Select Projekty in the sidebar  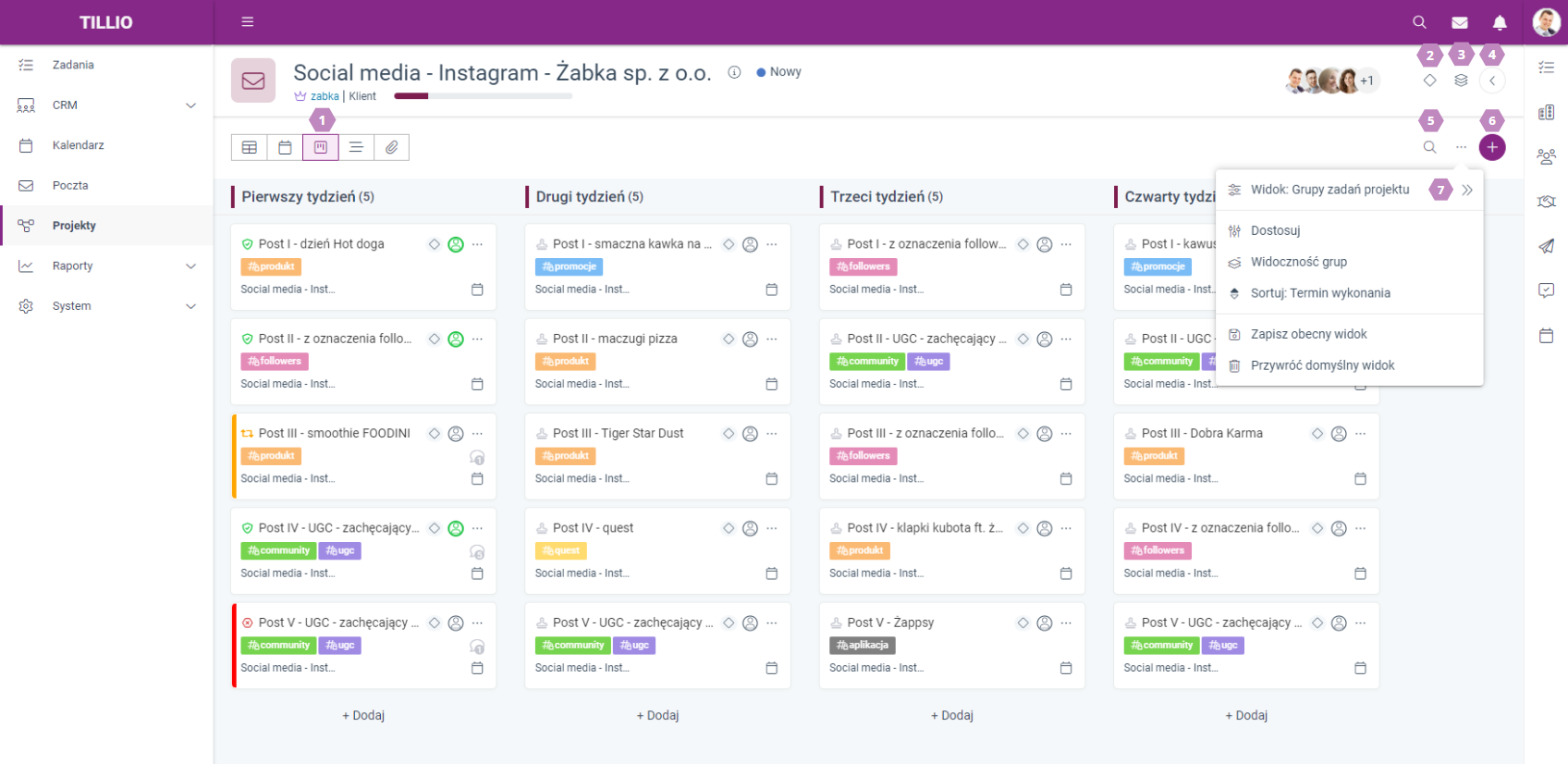point(106,226)
